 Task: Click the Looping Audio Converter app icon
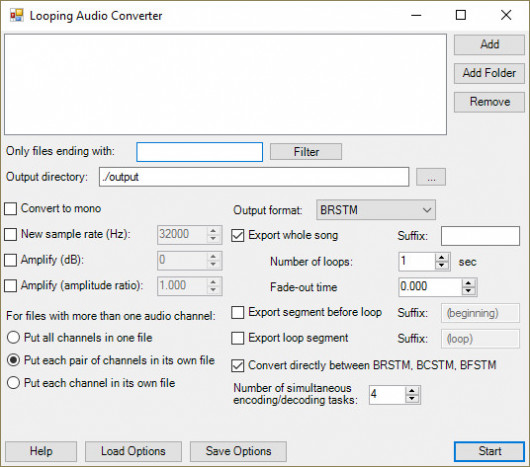coord(16,15)
